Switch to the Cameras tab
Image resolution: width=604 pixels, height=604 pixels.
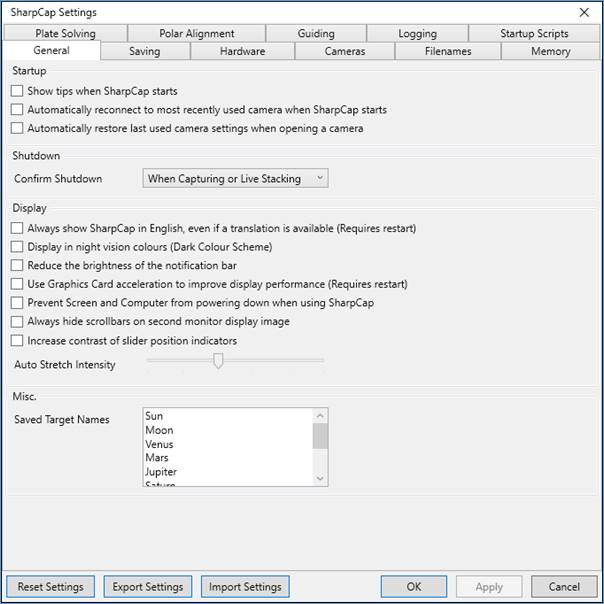click(345, 51)
